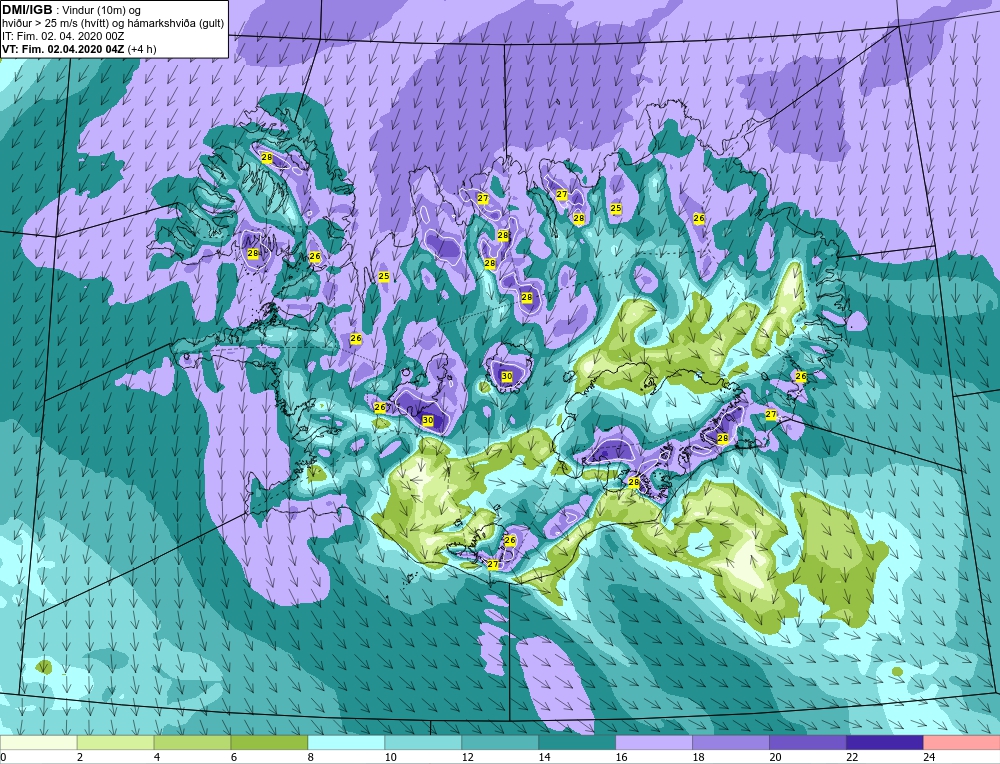
Task: Select the "VT: Fim. 02.04.2020 04Z (+4 h)" line
Action: pos(78,49)
